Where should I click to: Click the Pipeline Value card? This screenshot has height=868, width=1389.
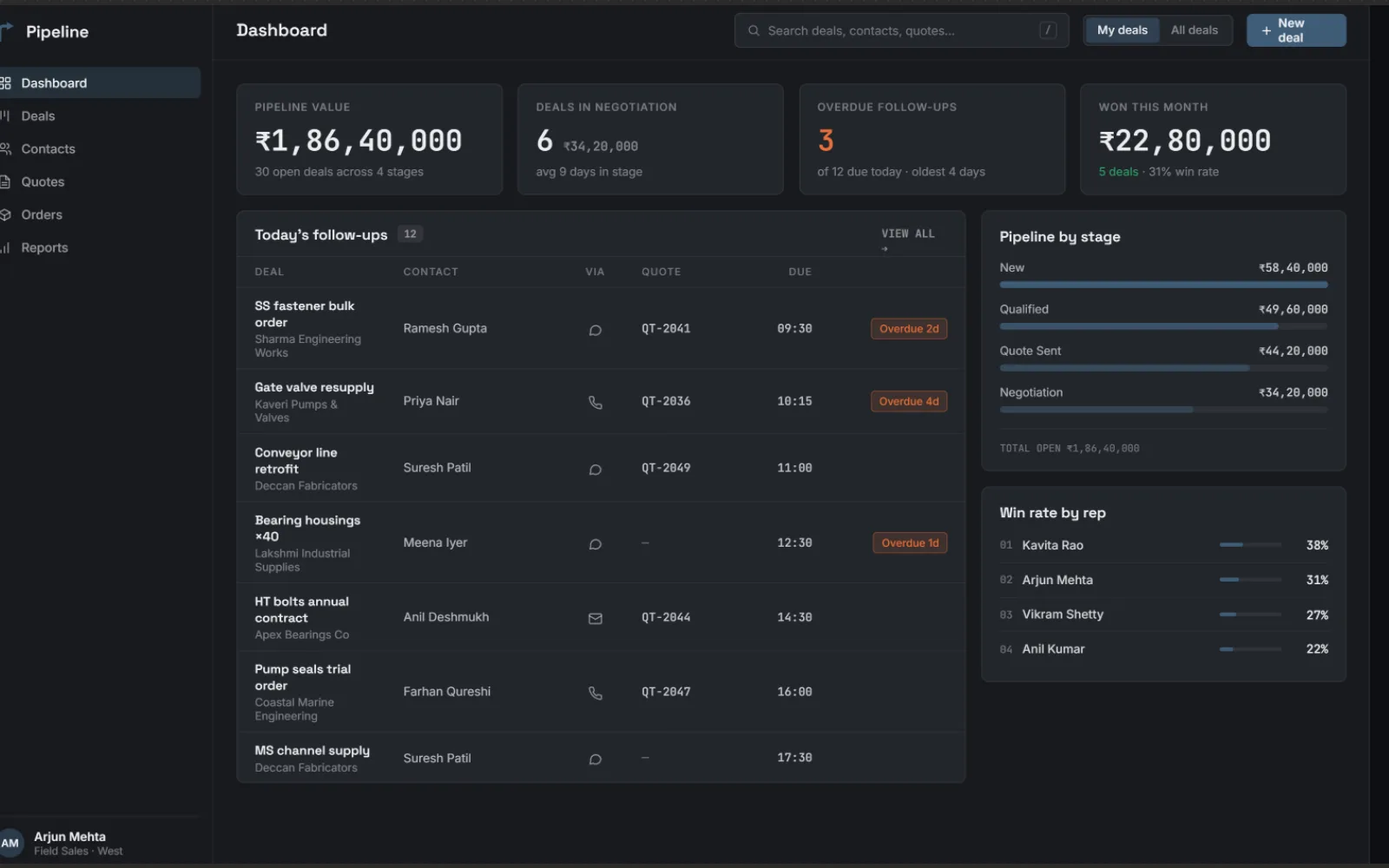[370, 140]
